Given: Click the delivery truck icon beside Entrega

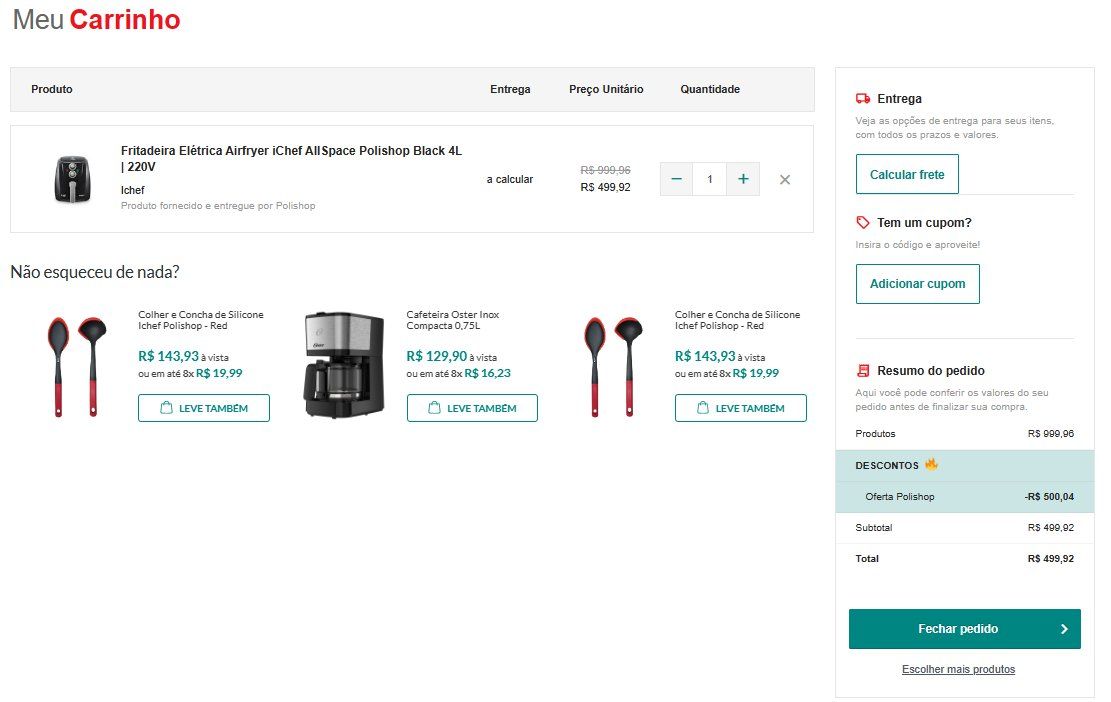Looking at the screenshot, I should point(863,99).
